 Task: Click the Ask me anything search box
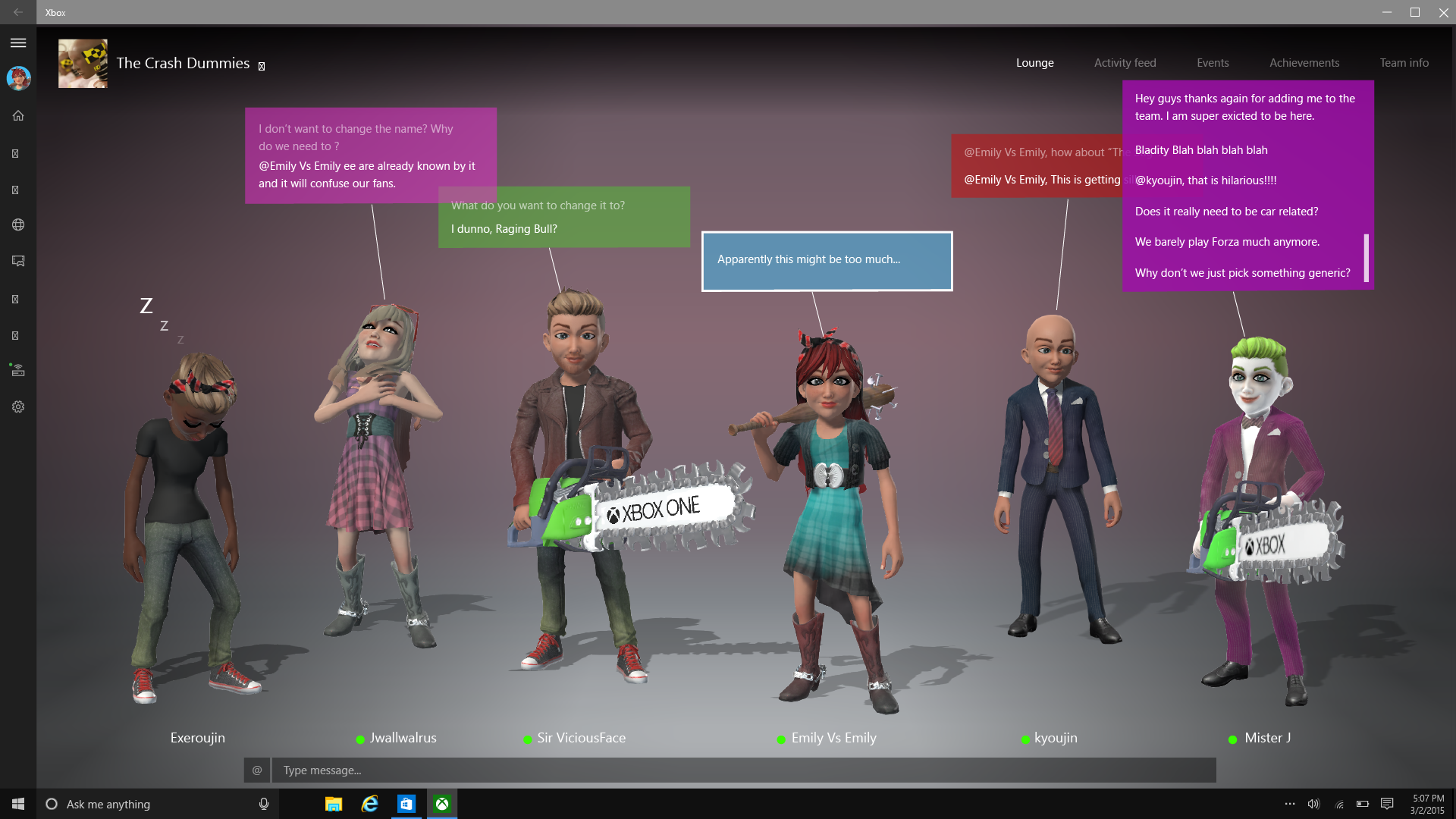pyautogui.click(x=158, y=804)
